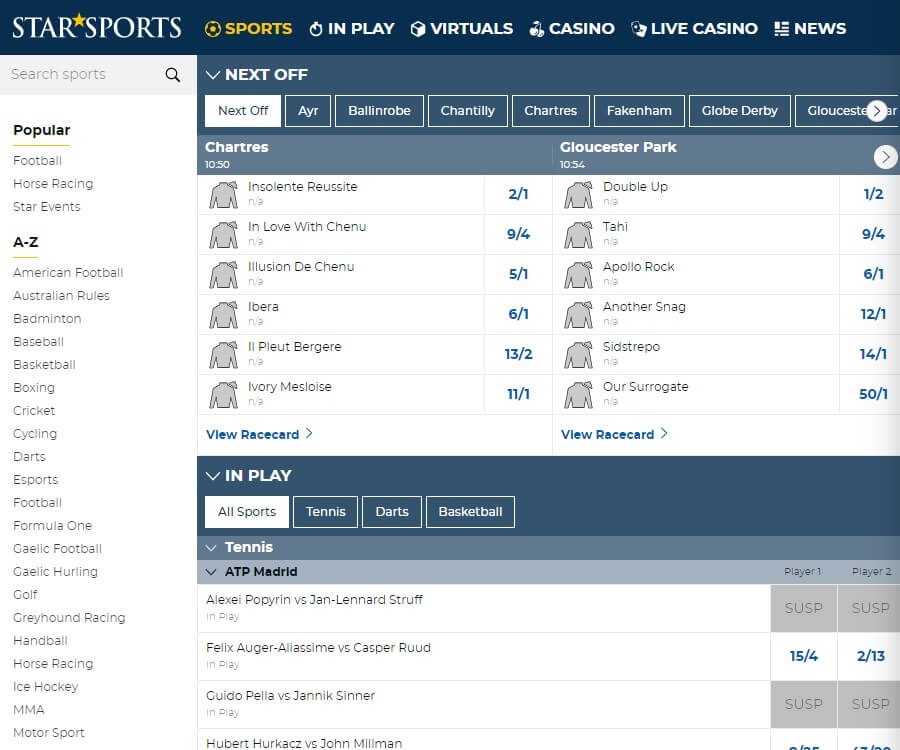Open the IN PLAY menu item
Viewport: 900px width, 750px height.
tap(351, 29)
